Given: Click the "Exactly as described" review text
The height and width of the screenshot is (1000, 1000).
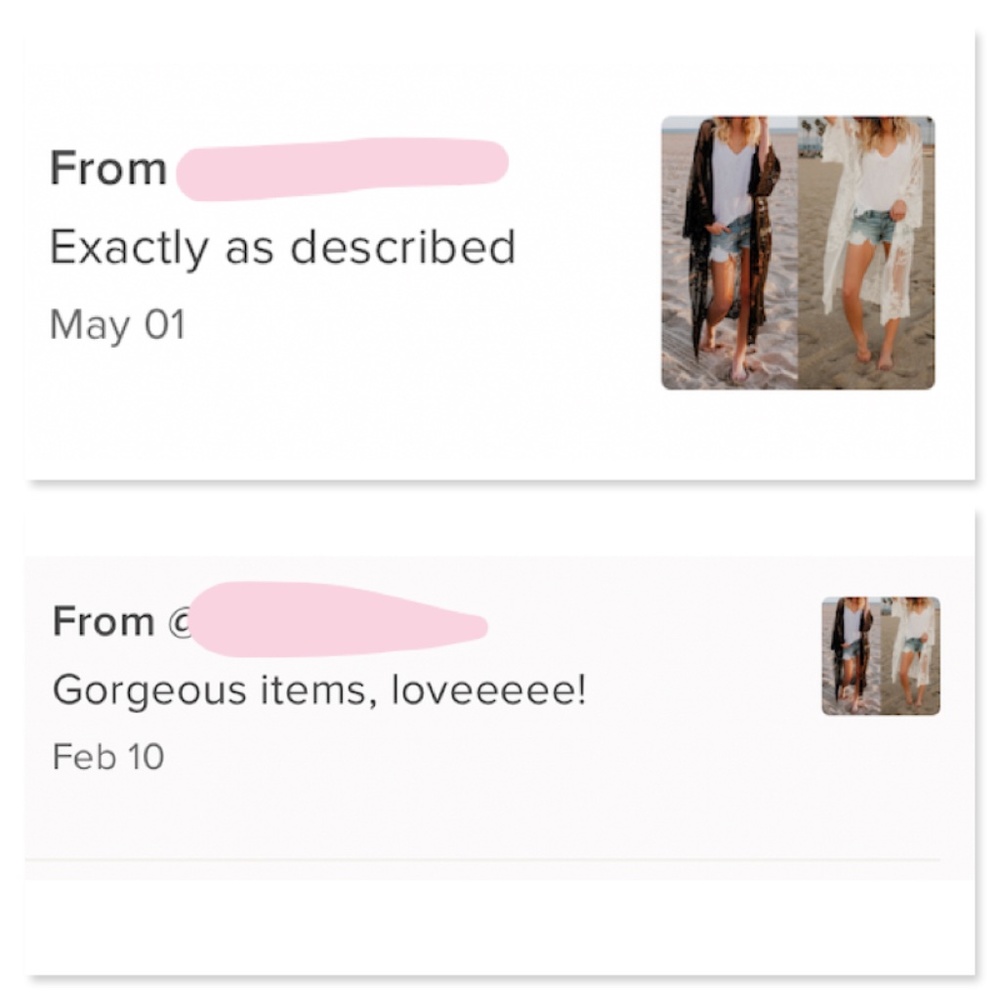Looking at the screenshot, I should pos(282,247).
